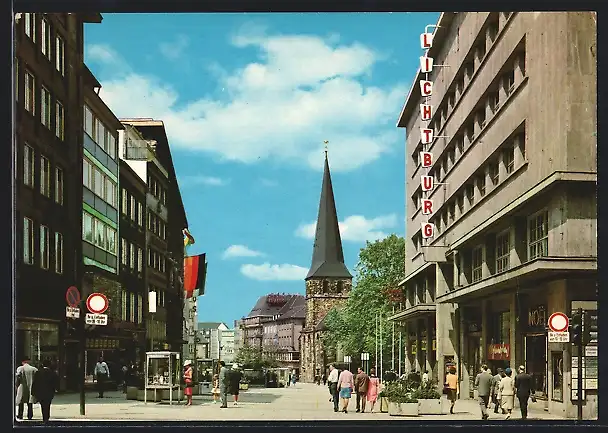The height and width of the screenshot is (433, 608).
Task: Click the pointed church steeple
Action: 327,222
